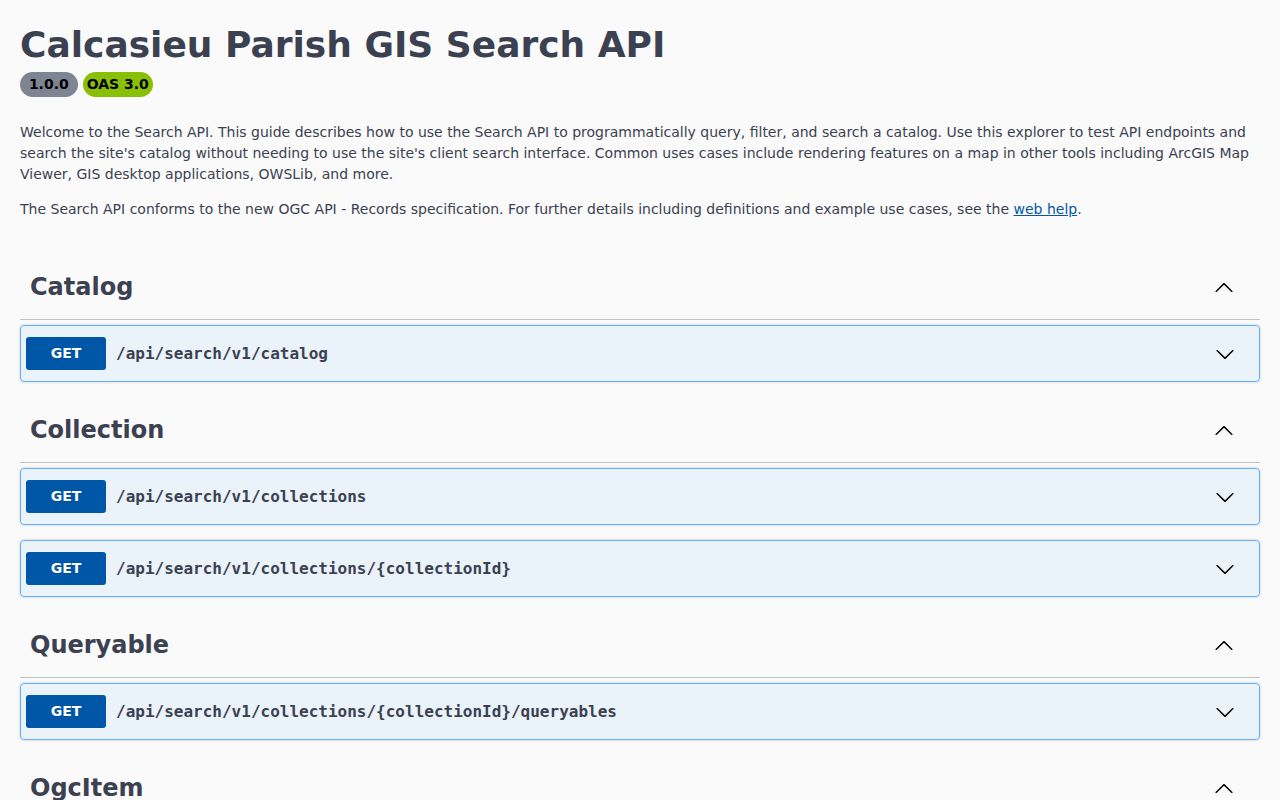Expand the /api/search/v1/catalog endpoint arrow
The image size is (1280, 800).
click(1224, 354)
